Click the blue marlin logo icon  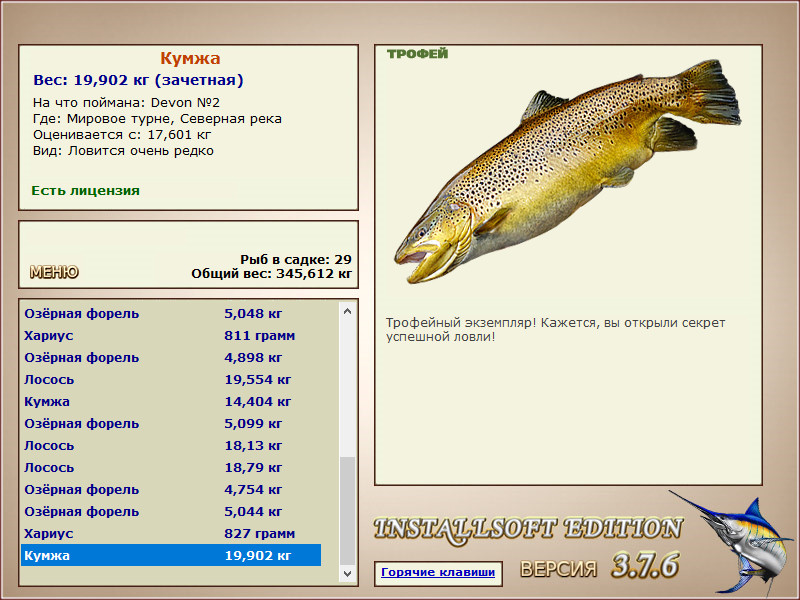(732, 541)
